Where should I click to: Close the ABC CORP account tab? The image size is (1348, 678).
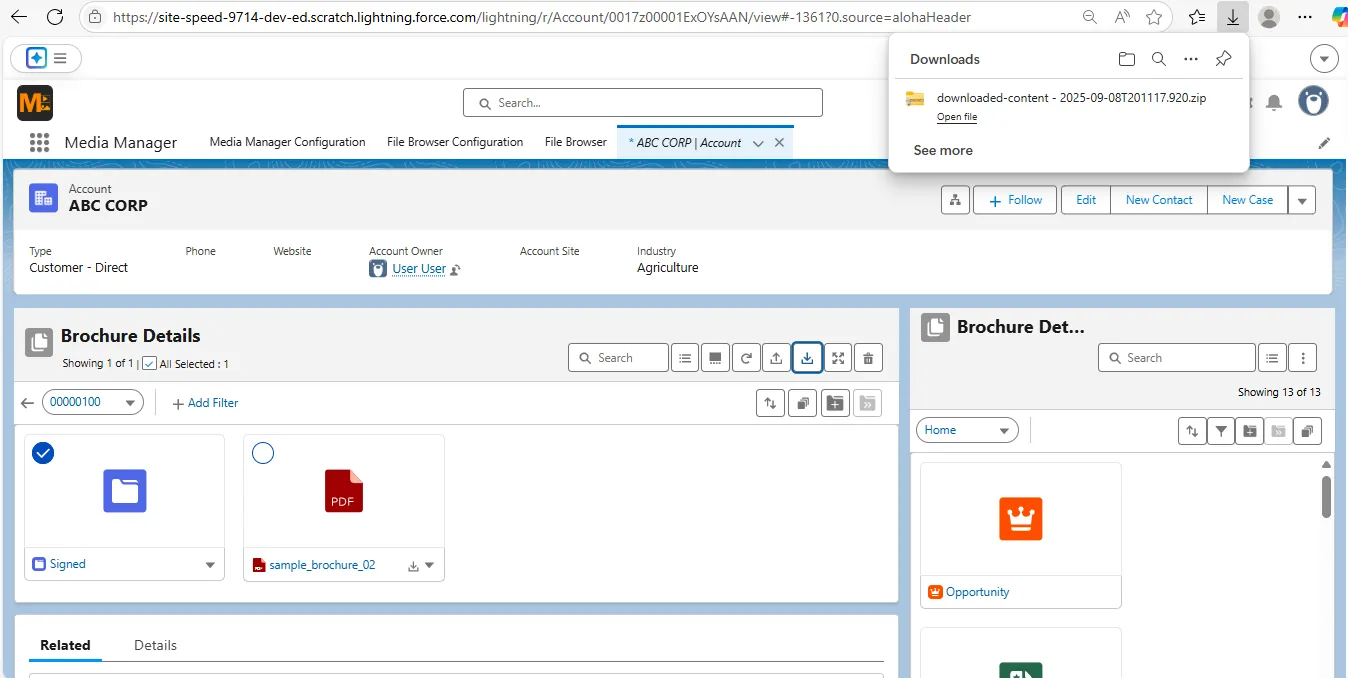pos(779,143)
